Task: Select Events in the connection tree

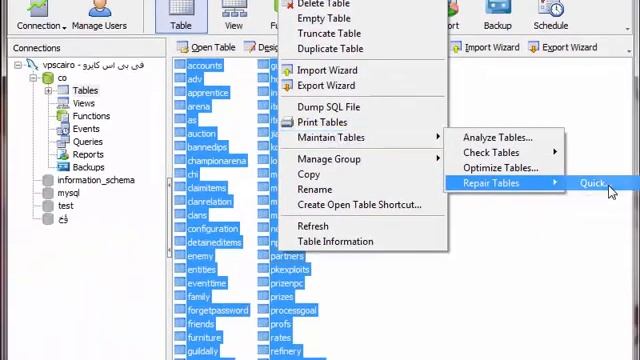Action: (86, 129)
